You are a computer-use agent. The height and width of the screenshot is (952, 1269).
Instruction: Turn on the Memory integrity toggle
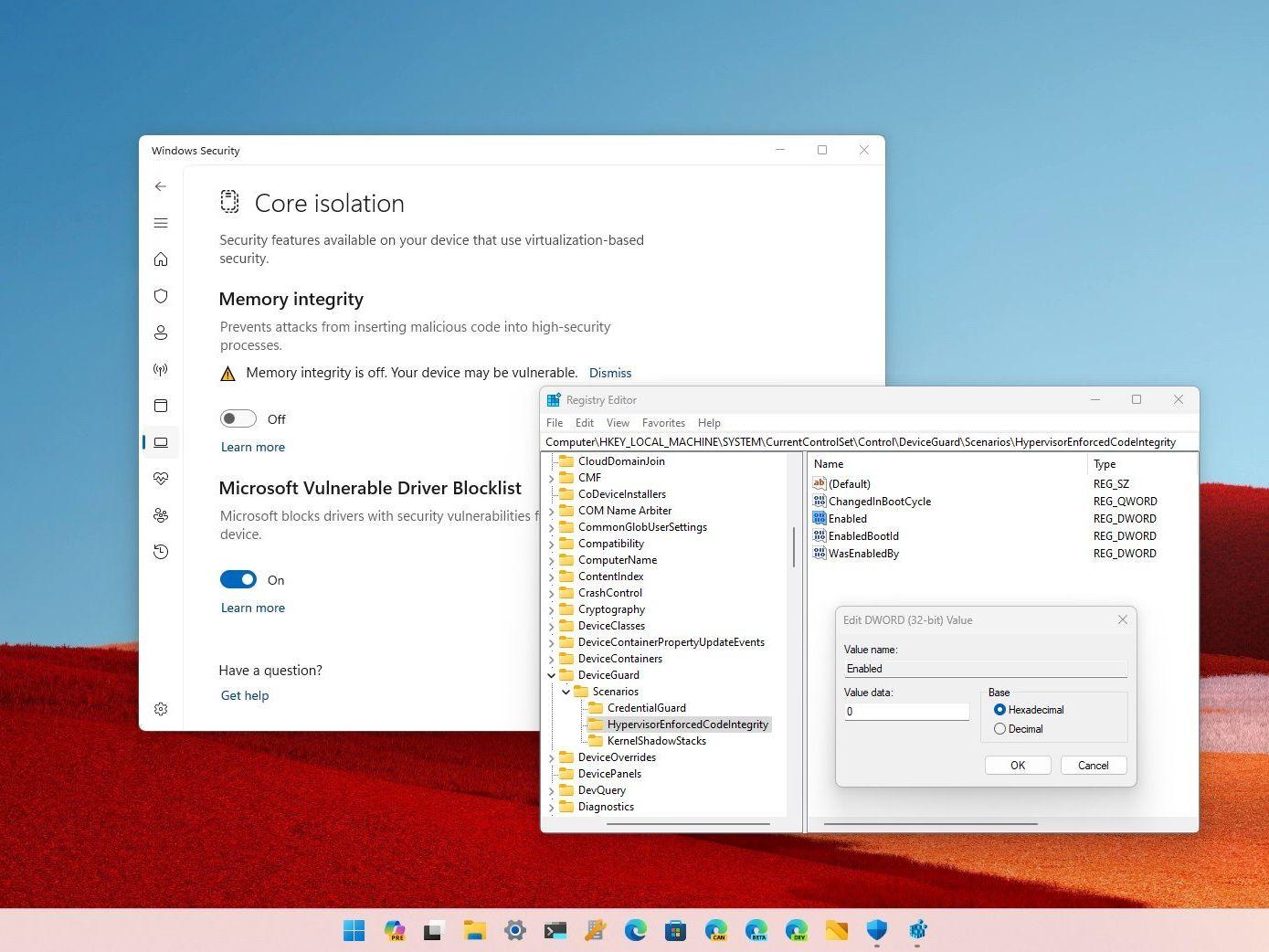(x=238, y=418)
